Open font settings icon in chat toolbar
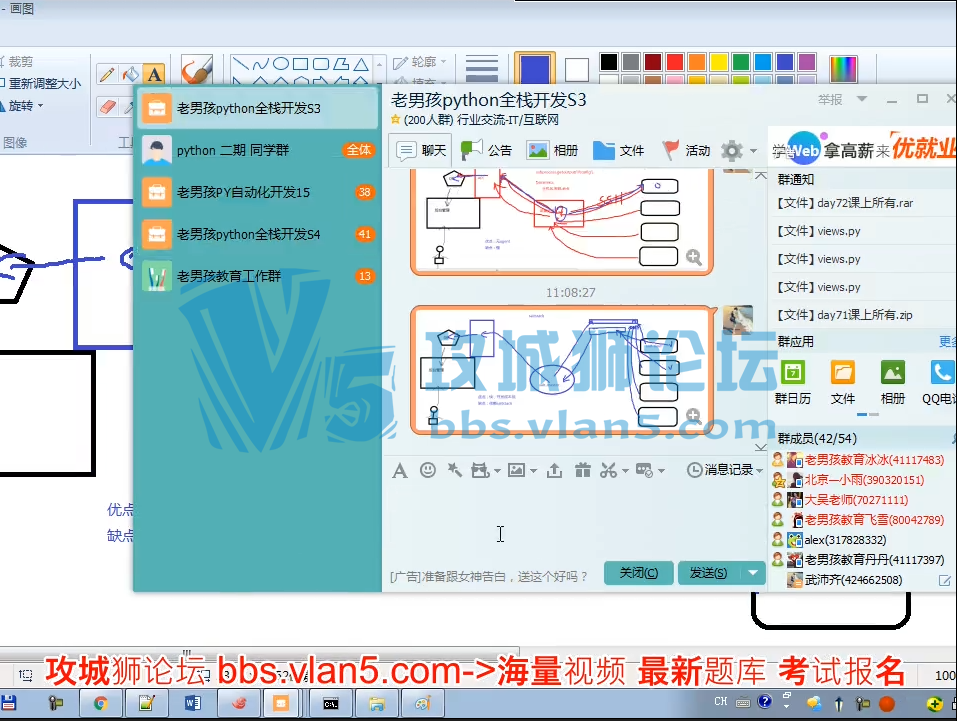The image size is (957, 721). tap(400, 470)
